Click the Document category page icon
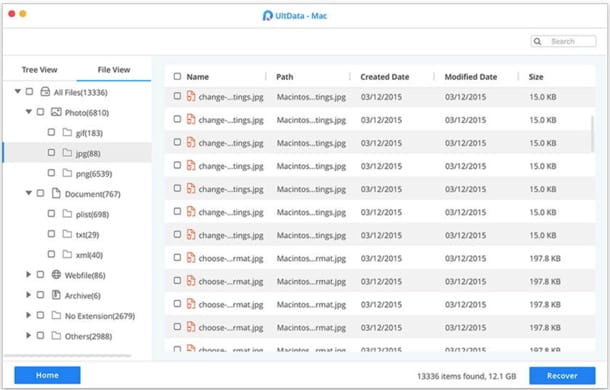The height and width of the screenshot is (390, 610). pos(56,193)
